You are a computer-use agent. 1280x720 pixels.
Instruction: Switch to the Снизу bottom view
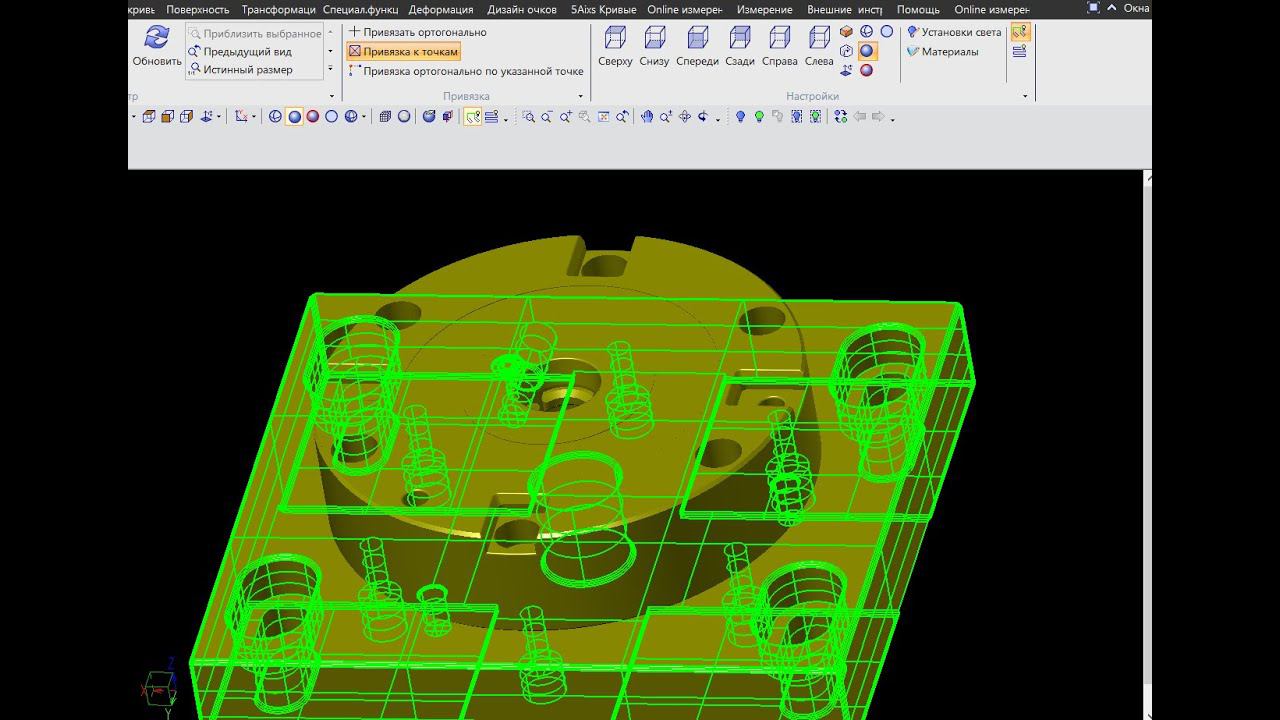click(x=655, y=46)
